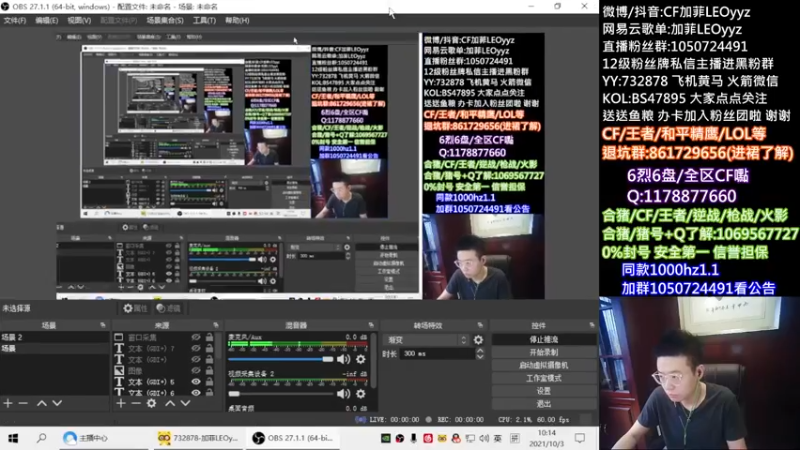The height and width of the screenshot is (450, 800).
Task: Toggle visibility of the 图像 source
Action: coord(196,370)
